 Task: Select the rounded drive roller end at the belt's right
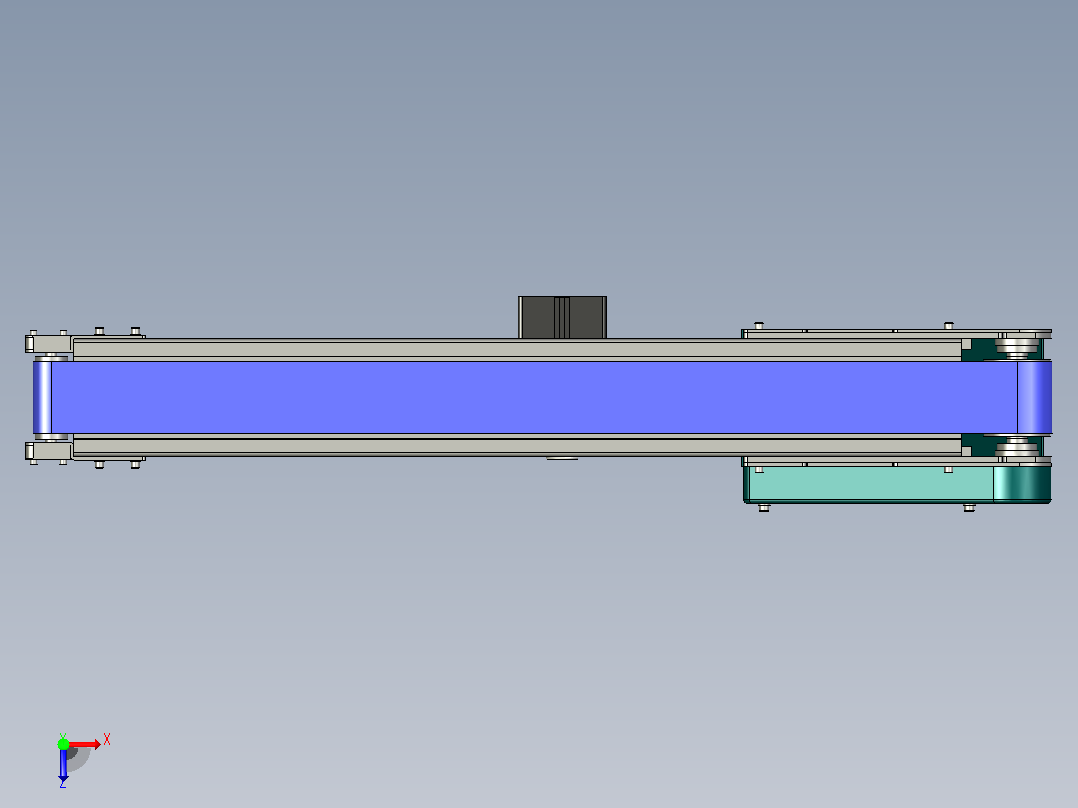pyautogui.click(x=1035, y=397)
